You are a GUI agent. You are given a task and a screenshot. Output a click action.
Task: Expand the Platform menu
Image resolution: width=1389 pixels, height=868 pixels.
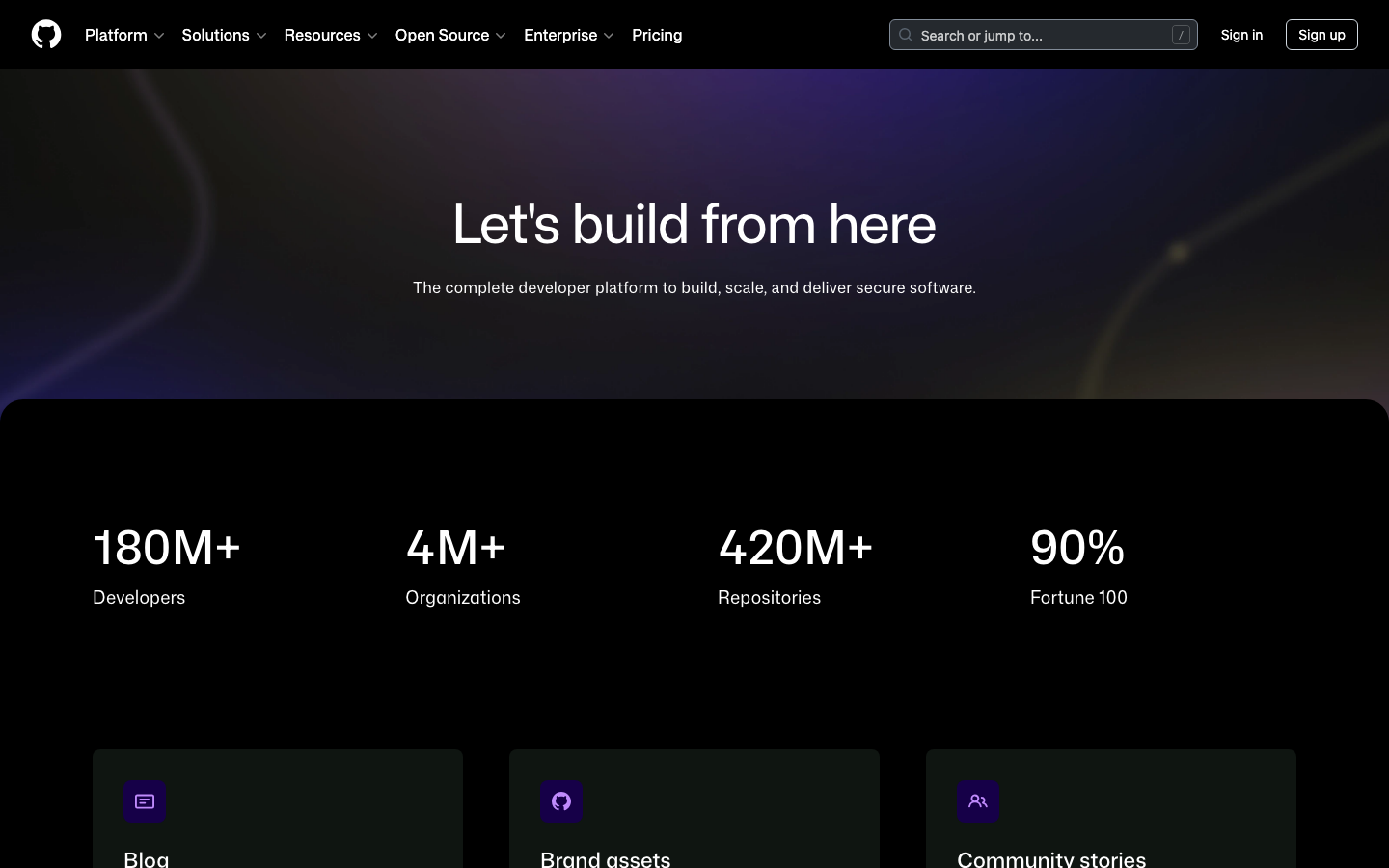tap(124, 35)
